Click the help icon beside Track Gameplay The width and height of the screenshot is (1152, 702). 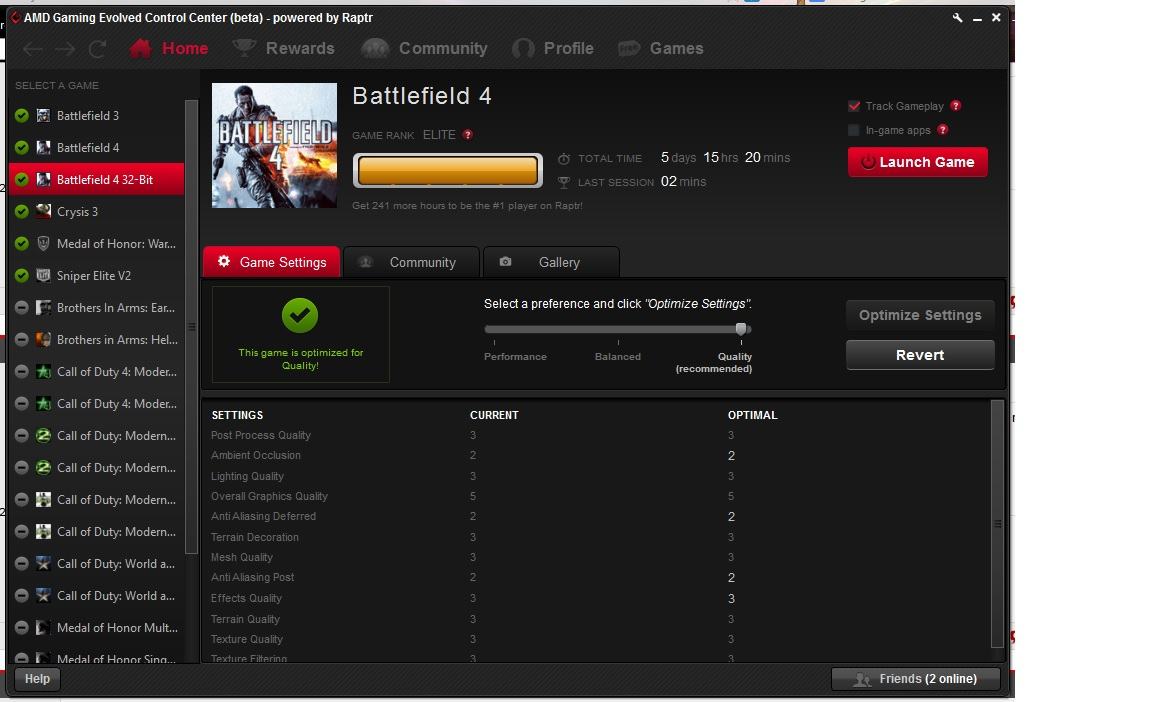955,106
